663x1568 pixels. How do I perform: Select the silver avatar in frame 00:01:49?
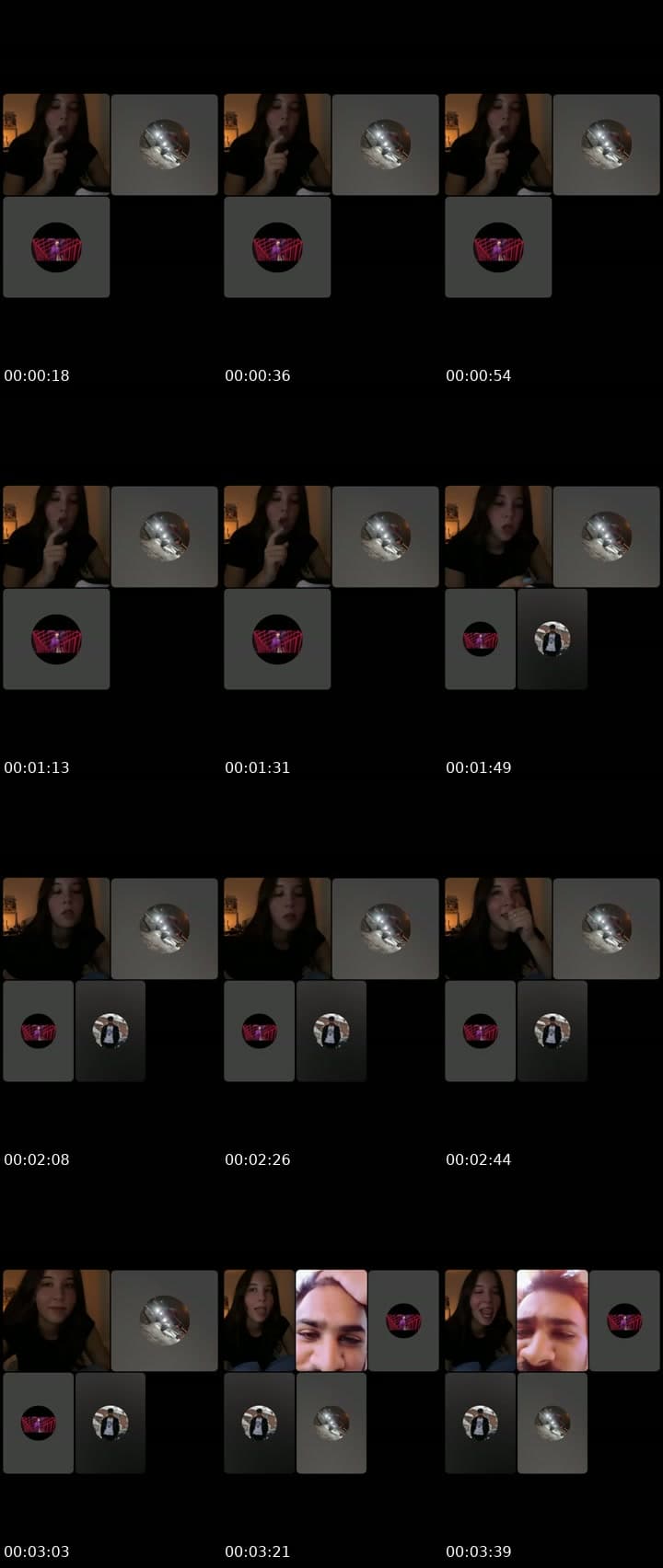pyautogui.click(x=607, y=536)
